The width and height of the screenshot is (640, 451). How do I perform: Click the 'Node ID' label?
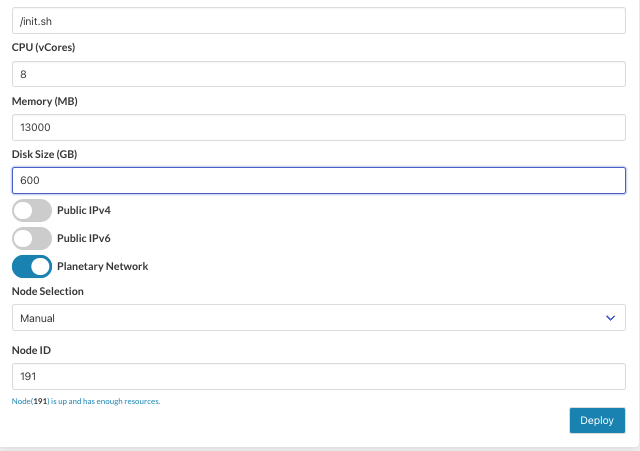pos(31,350)
